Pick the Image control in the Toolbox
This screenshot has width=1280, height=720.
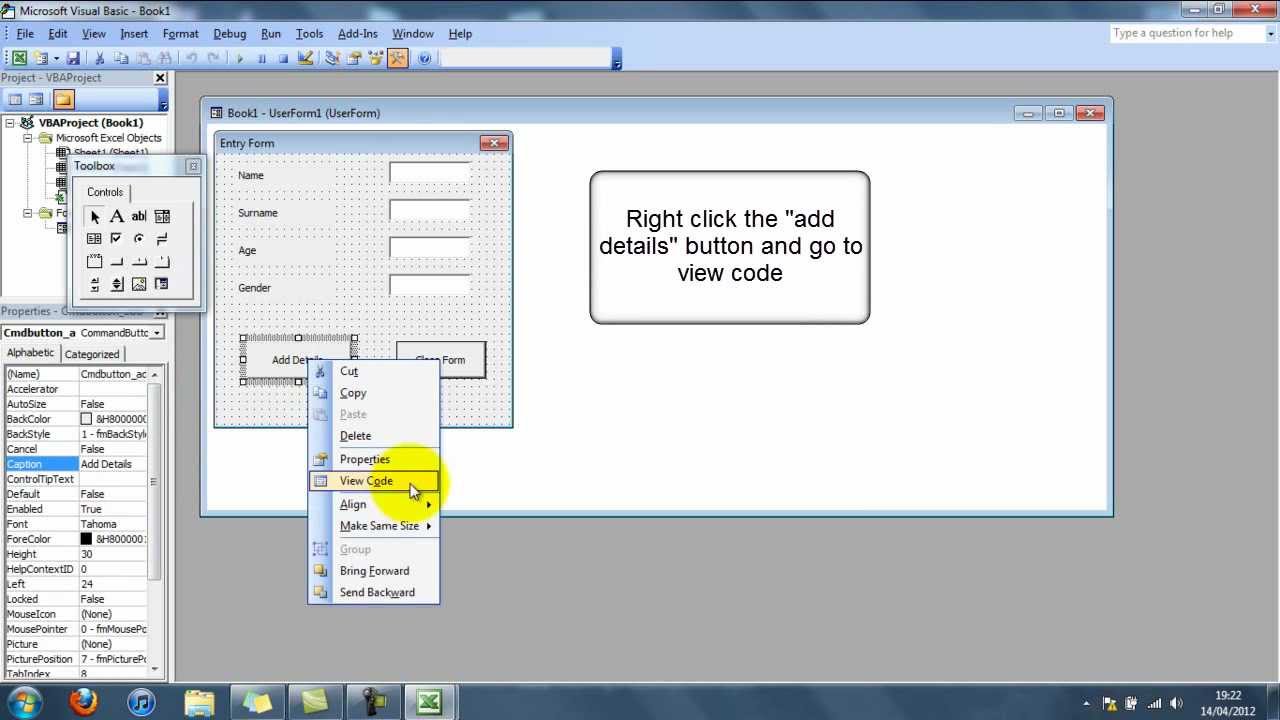click(x=139, y=284)
